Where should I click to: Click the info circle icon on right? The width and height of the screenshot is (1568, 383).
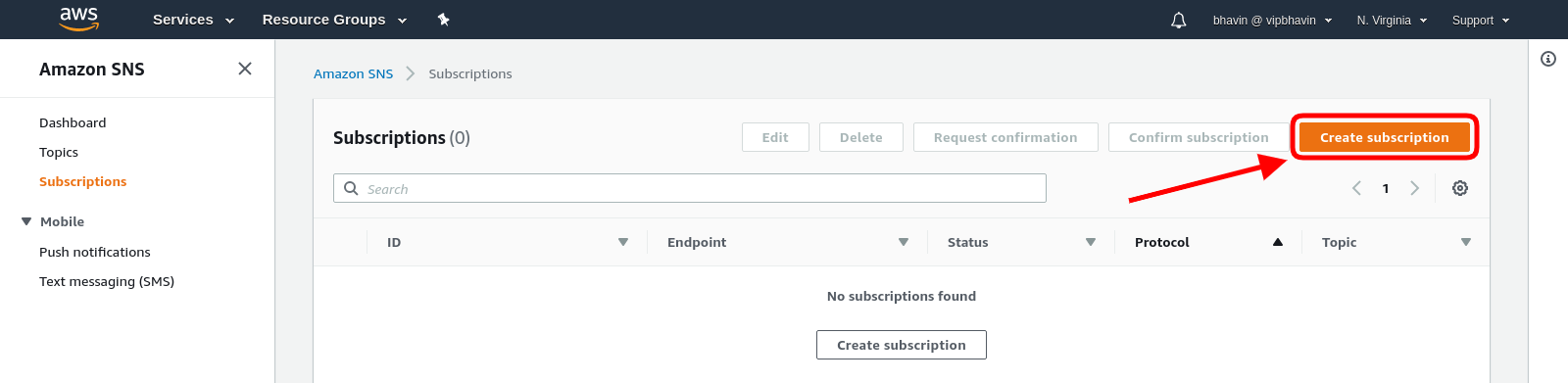pyautogui.click(x=1548, y=59)
